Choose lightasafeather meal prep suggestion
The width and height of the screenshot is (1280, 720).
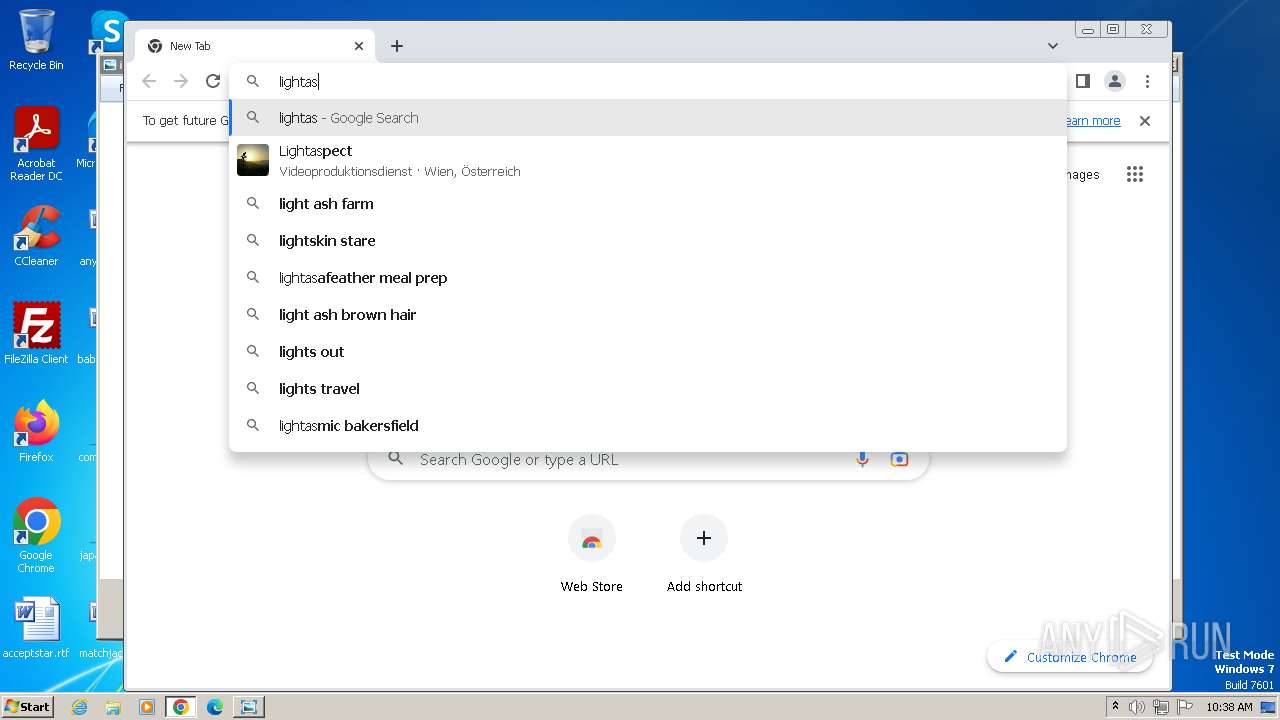point(648,278)
